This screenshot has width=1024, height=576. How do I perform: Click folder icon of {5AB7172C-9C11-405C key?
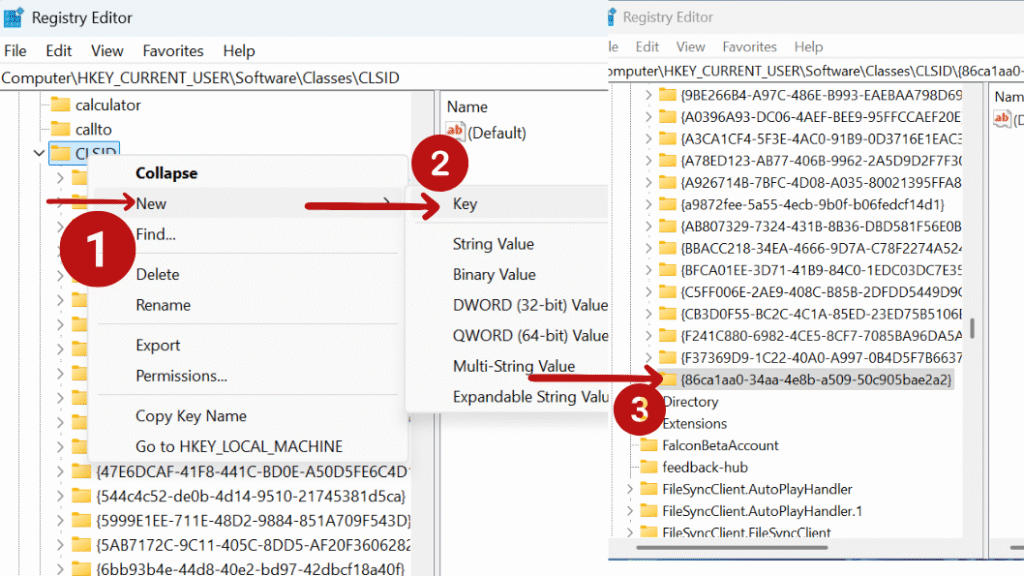click(81, 545)
